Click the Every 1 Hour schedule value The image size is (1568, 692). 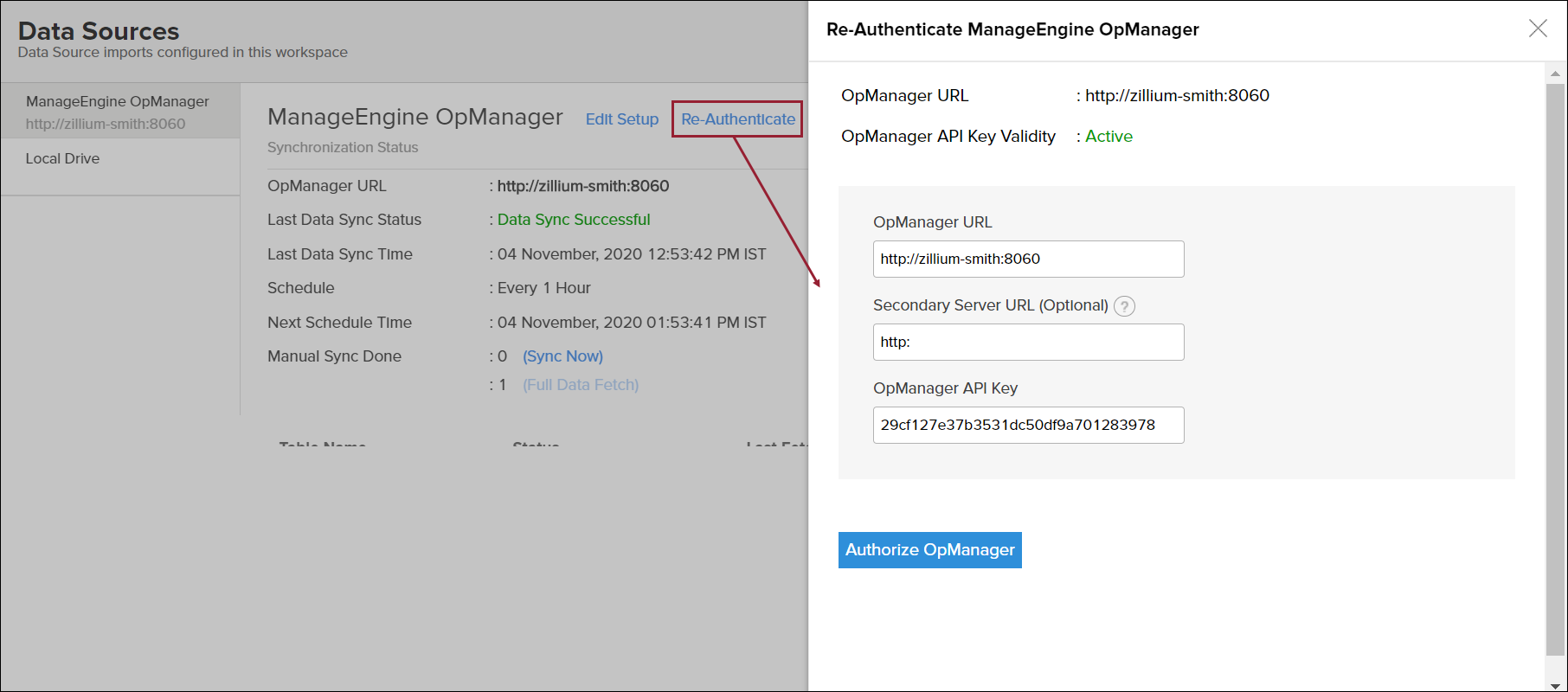pos(543,288)
